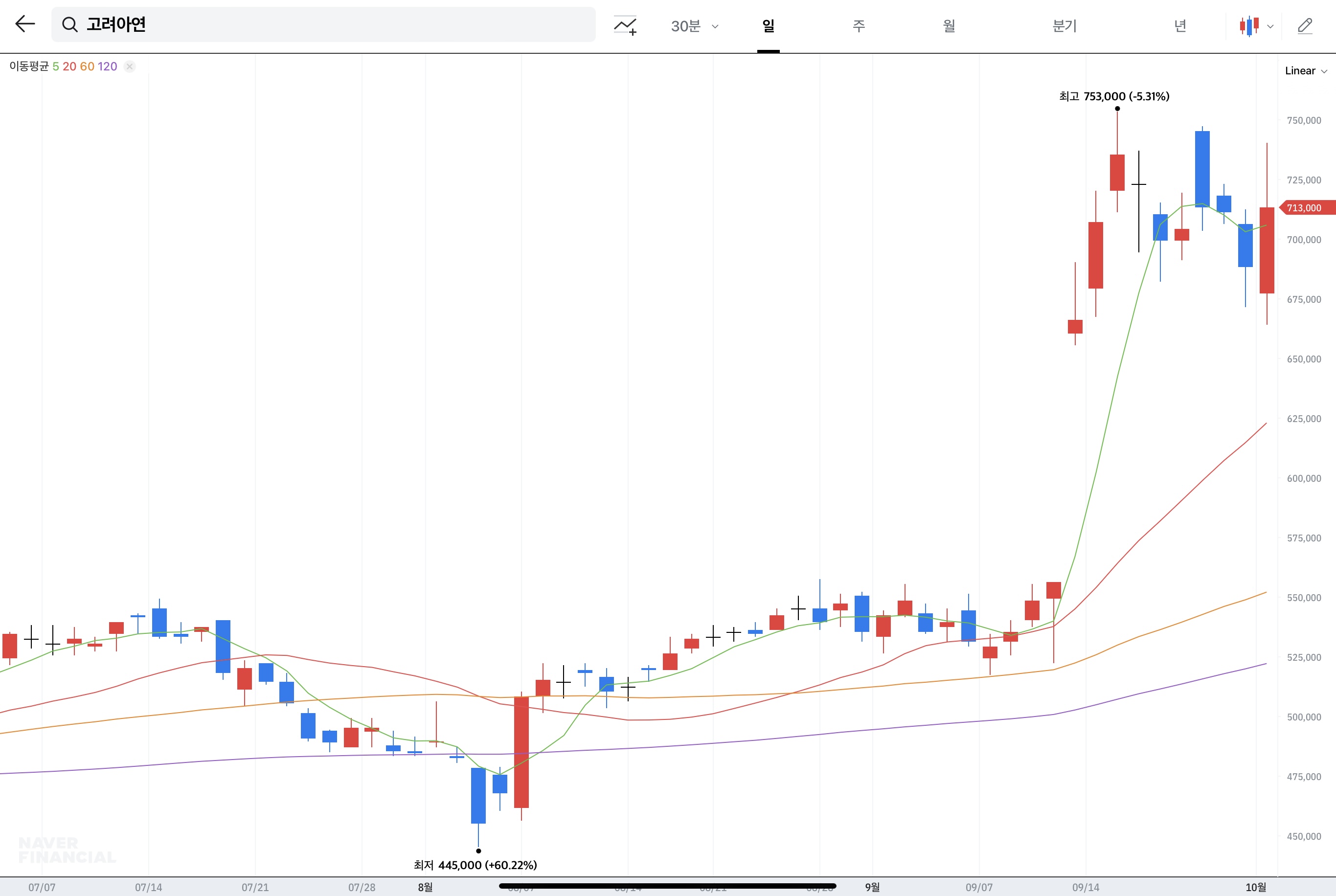Go back with the left arrow

click(x=25, y=24)
